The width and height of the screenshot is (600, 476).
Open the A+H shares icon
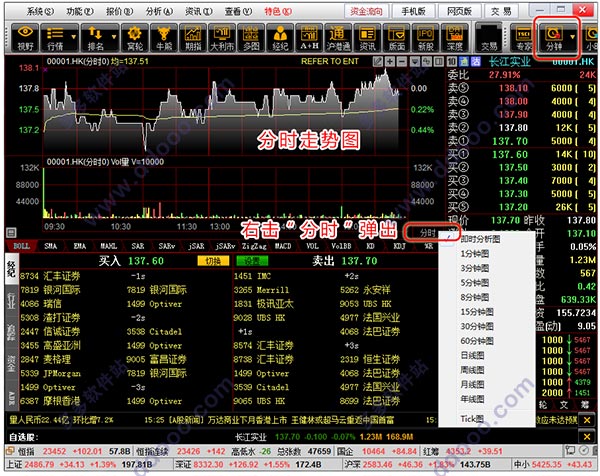click(x=309, y=37)
